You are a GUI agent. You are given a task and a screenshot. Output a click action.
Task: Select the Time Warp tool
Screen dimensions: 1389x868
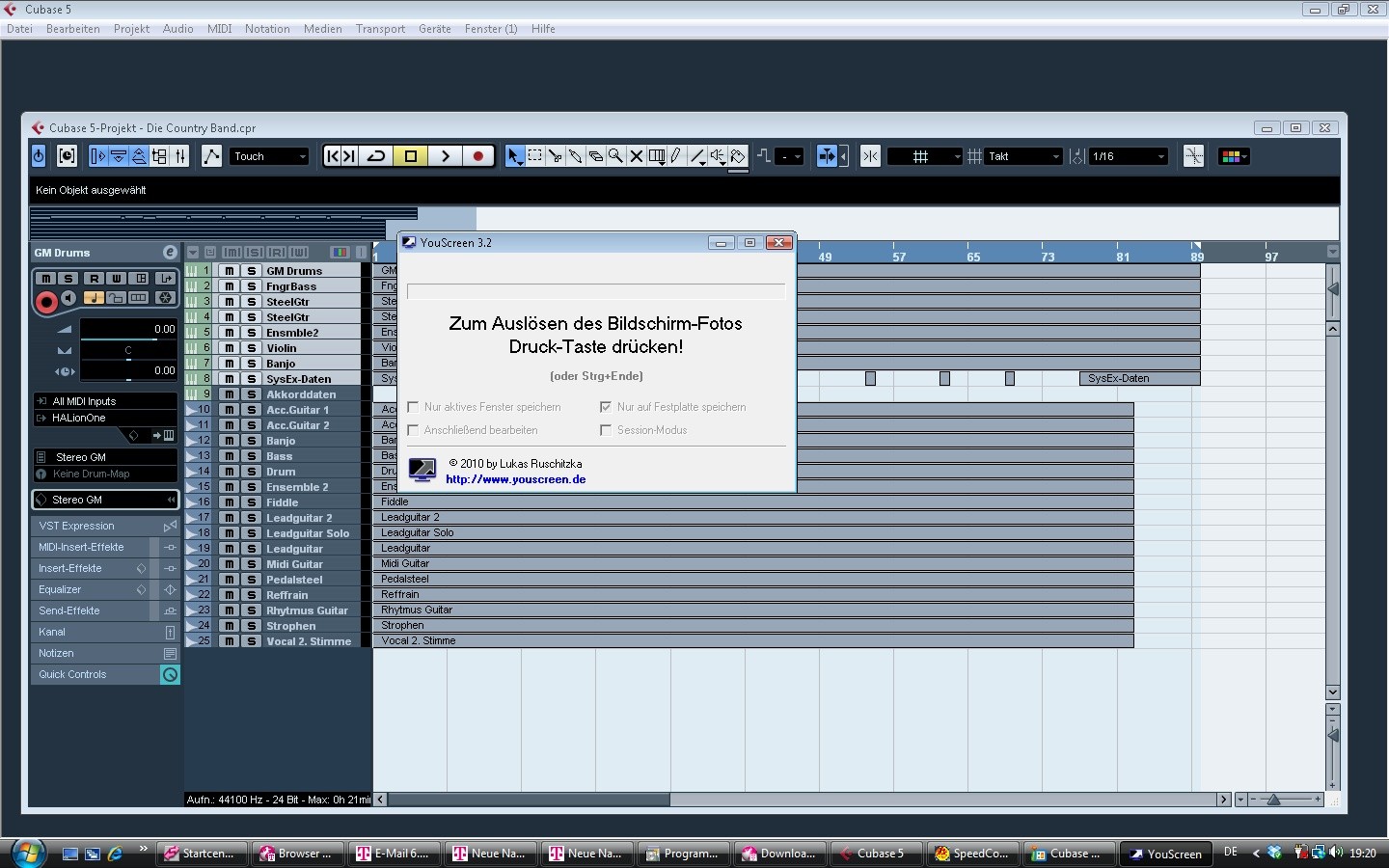point(657,156)
